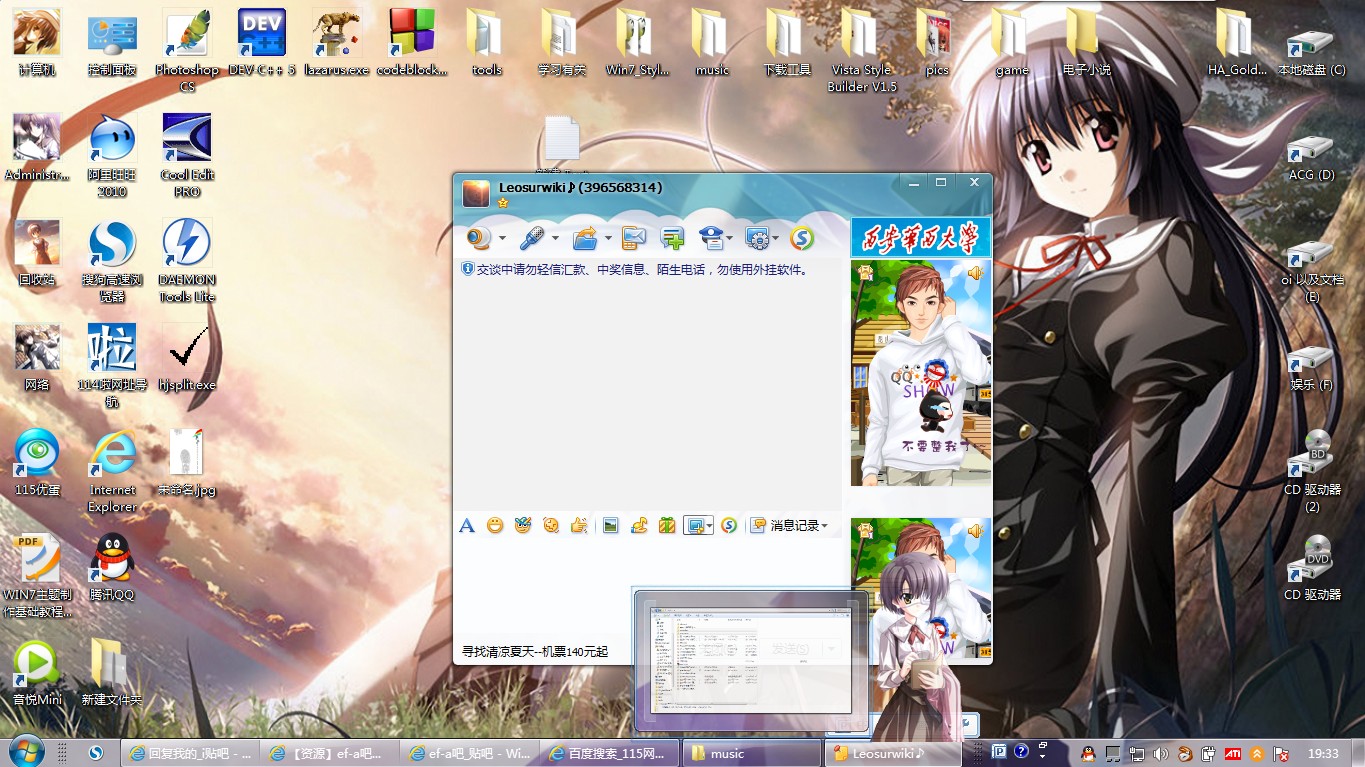Open the font settings letter A icon
This screenshot has width=1365, height=767.
coord(467,525)
